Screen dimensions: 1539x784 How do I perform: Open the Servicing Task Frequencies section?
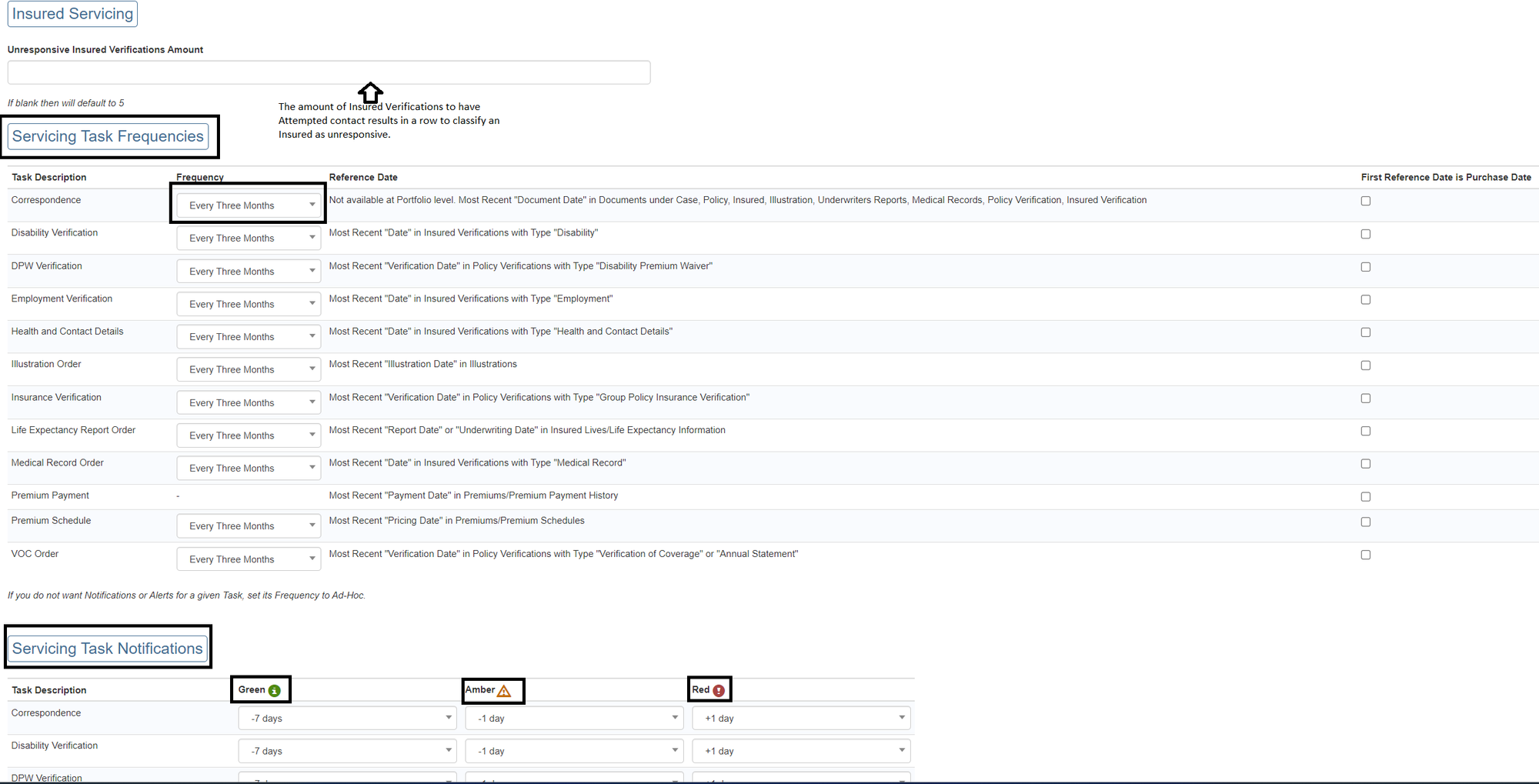click(108, 136)
